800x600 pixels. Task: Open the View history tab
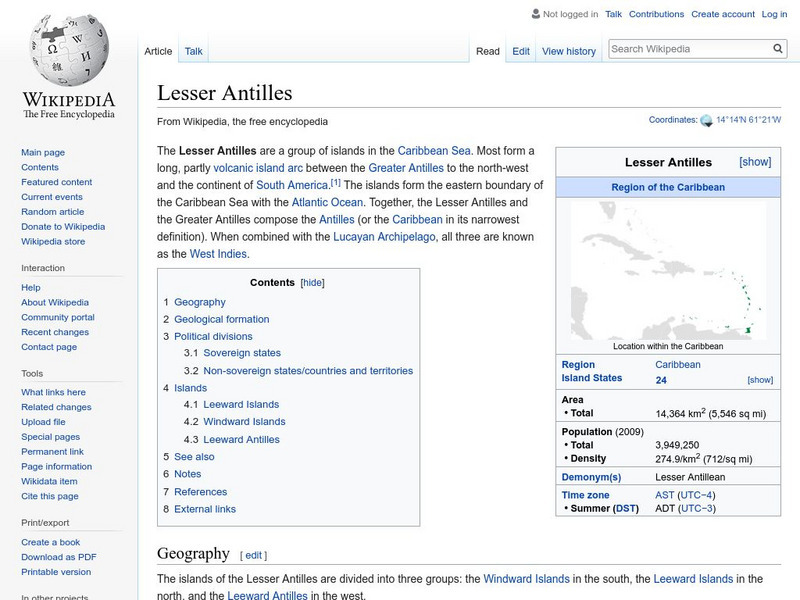click(x=569, y=51)
